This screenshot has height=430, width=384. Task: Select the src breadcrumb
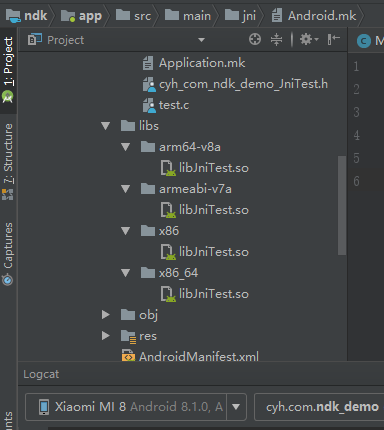(x=133, y=16)
